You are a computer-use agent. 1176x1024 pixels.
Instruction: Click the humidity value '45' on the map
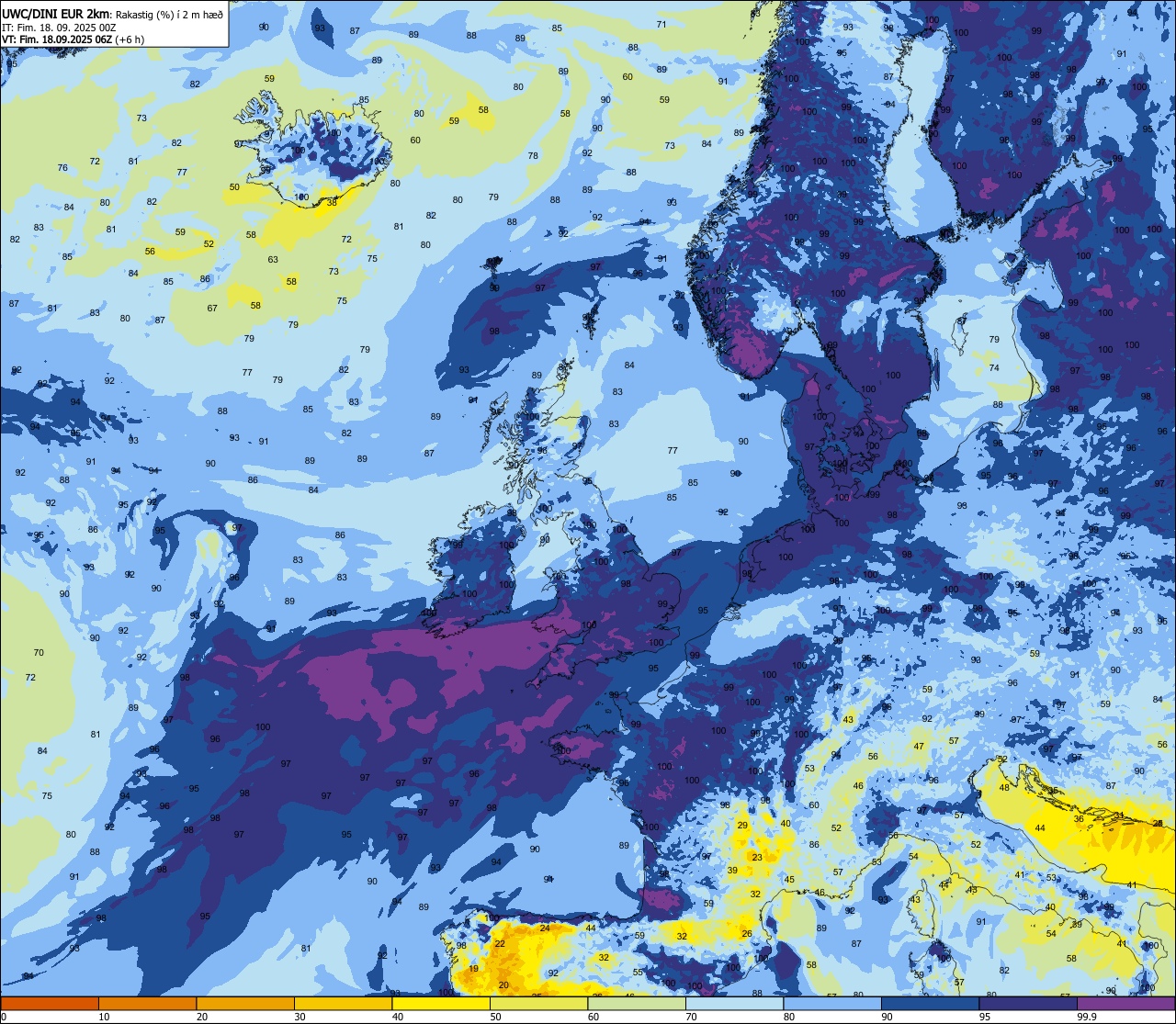point(789,879)
